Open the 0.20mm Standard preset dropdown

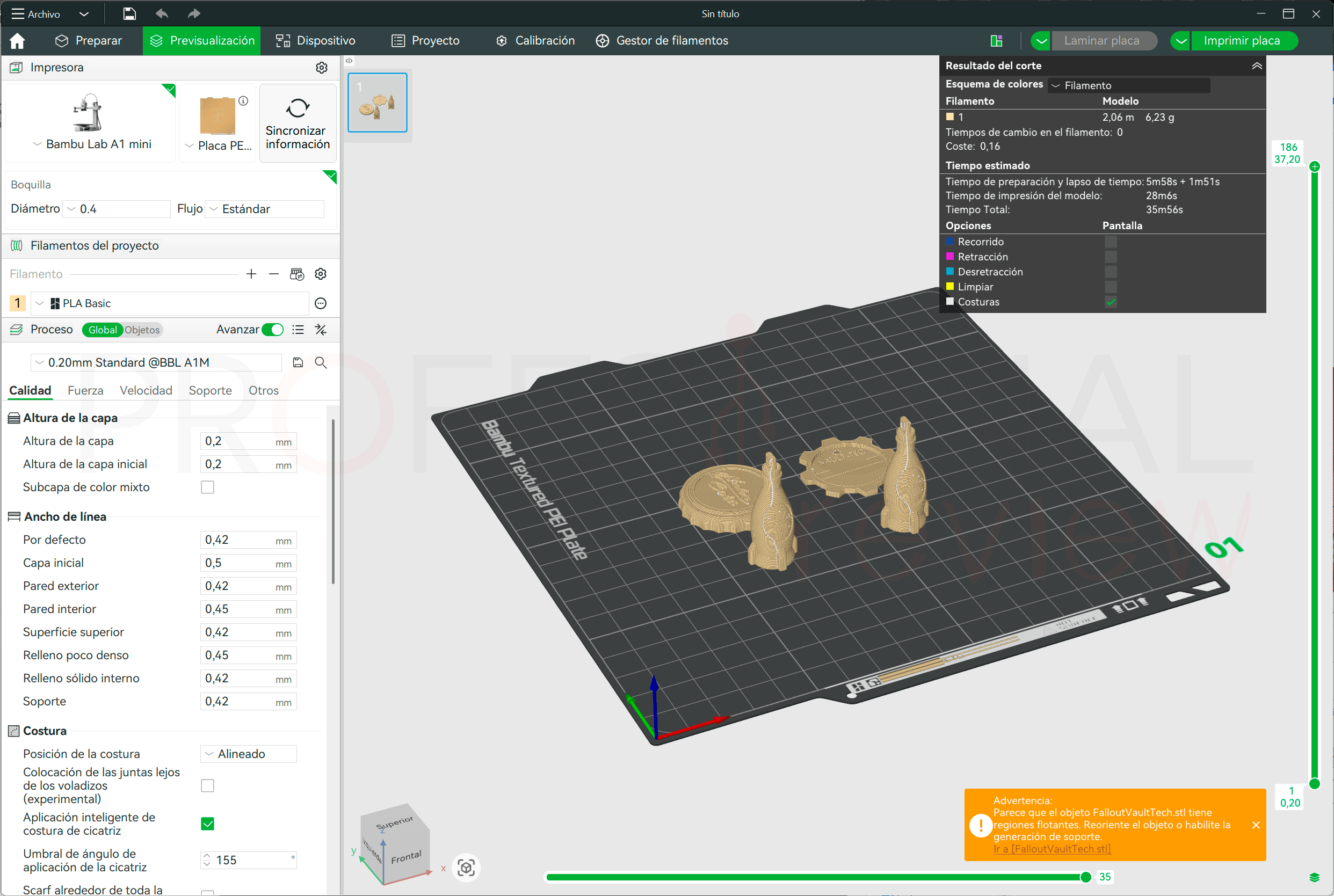[156, 362]
